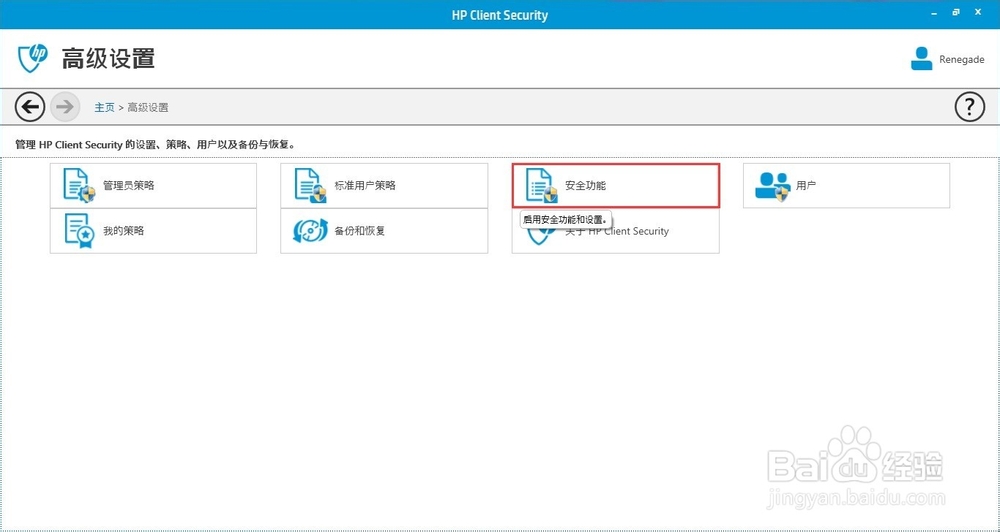1000x532 pixels.
Task: Open the 用户 tile
Action: click(846, 186)
